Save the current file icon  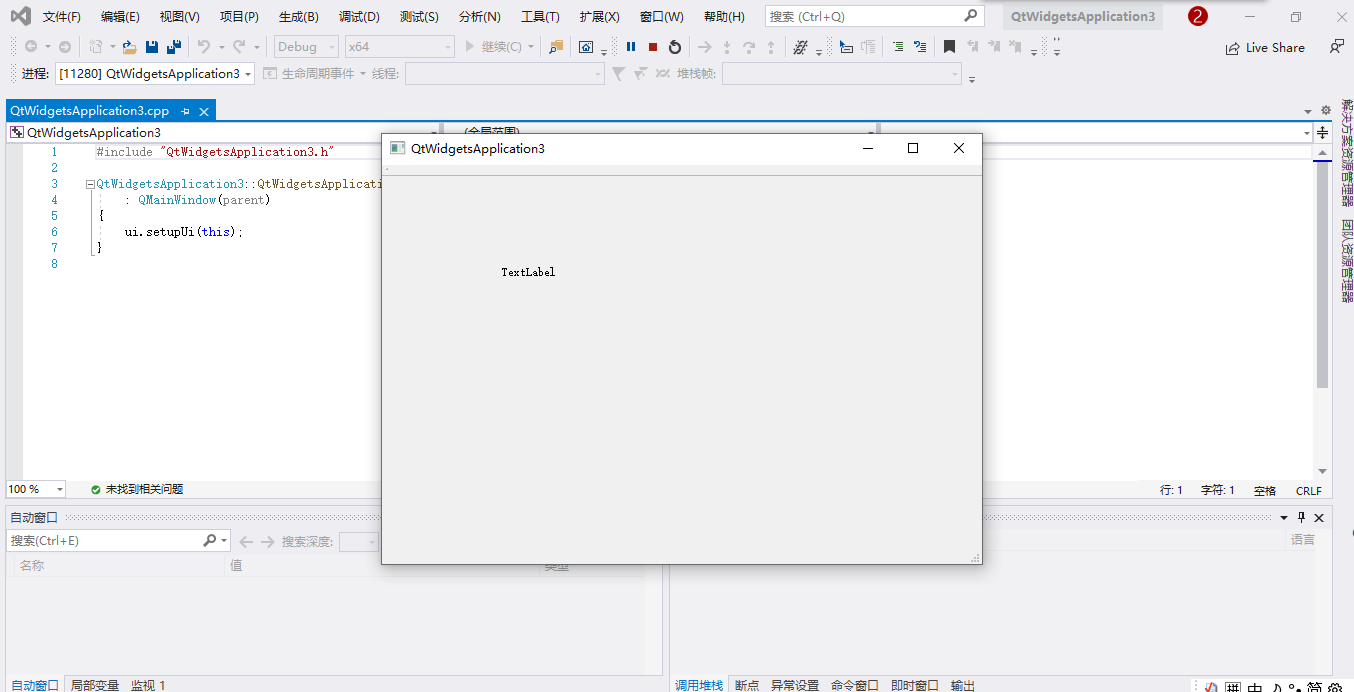coord(152,47)
